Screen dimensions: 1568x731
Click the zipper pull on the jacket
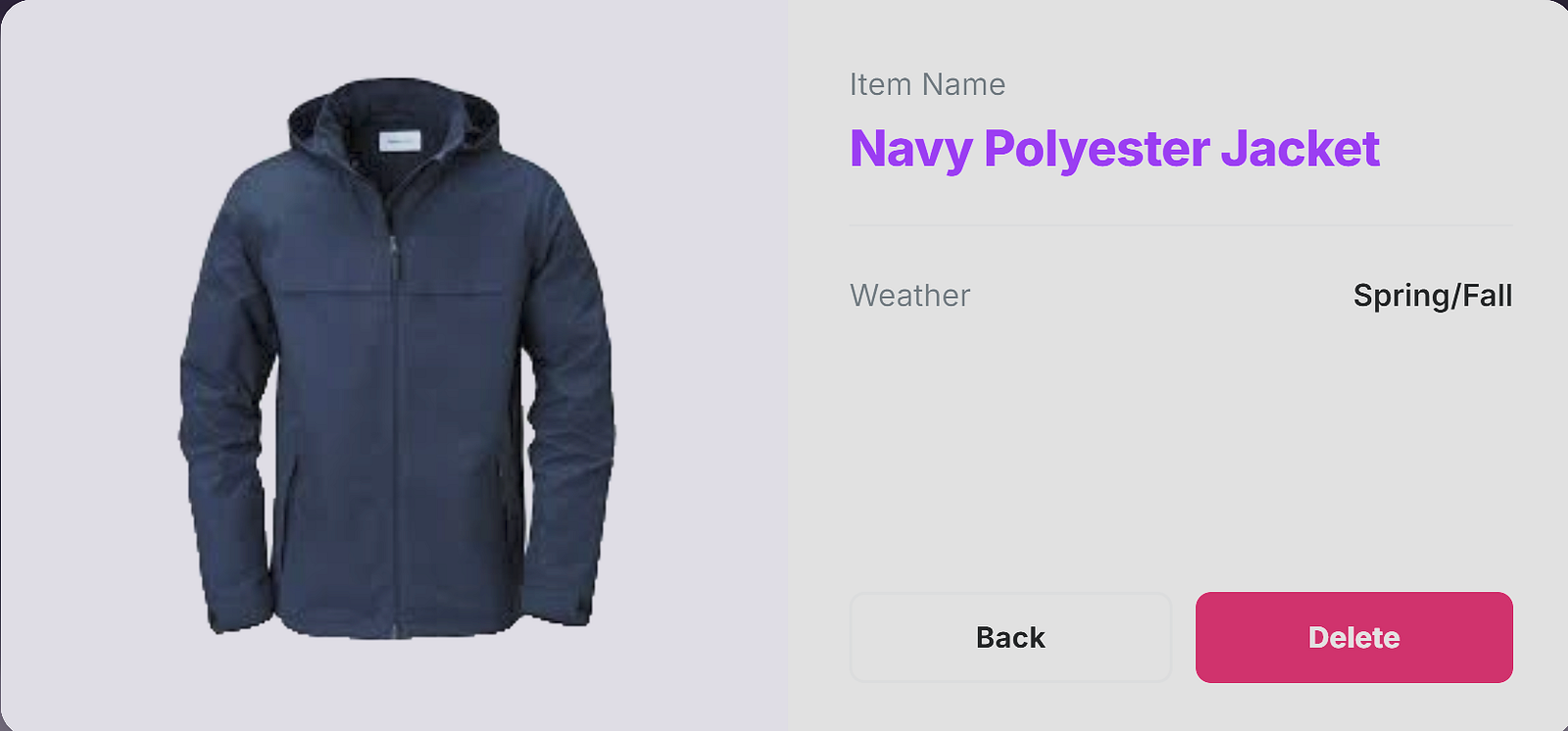[x=393, y=257]
